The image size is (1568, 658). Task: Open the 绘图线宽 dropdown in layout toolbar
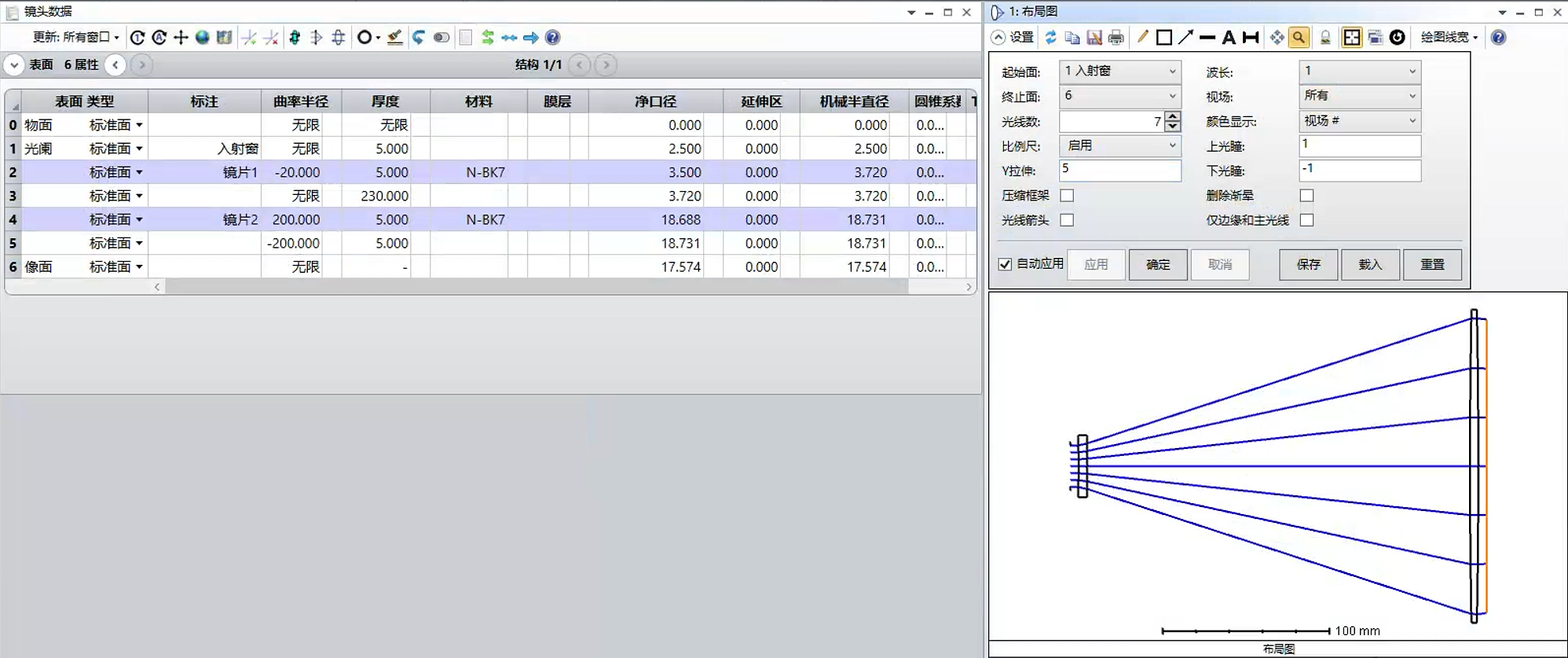tap(1449, 37)
